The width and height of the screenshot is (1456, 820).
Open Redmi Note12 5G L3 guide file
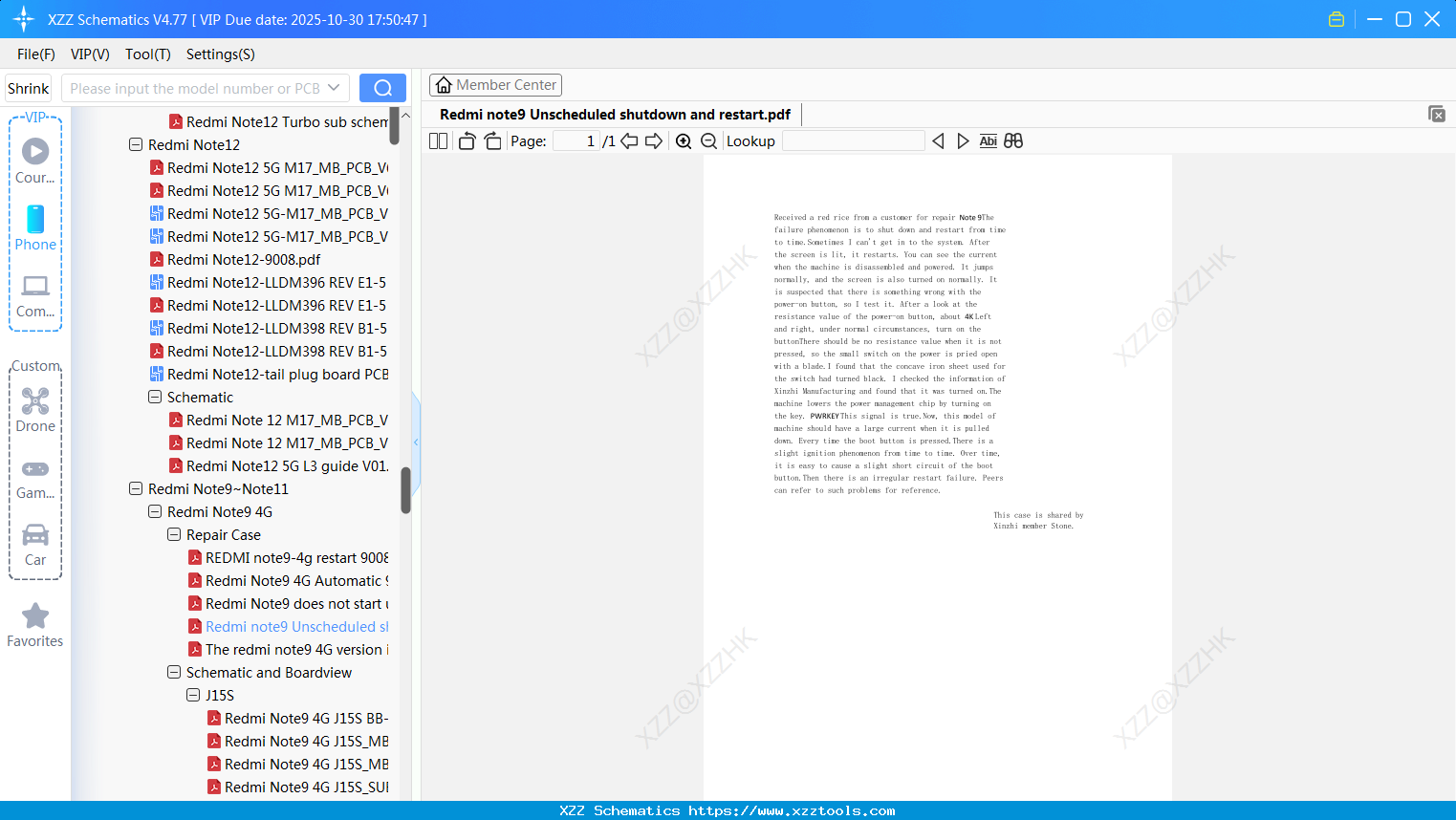(x=278, y=466)
